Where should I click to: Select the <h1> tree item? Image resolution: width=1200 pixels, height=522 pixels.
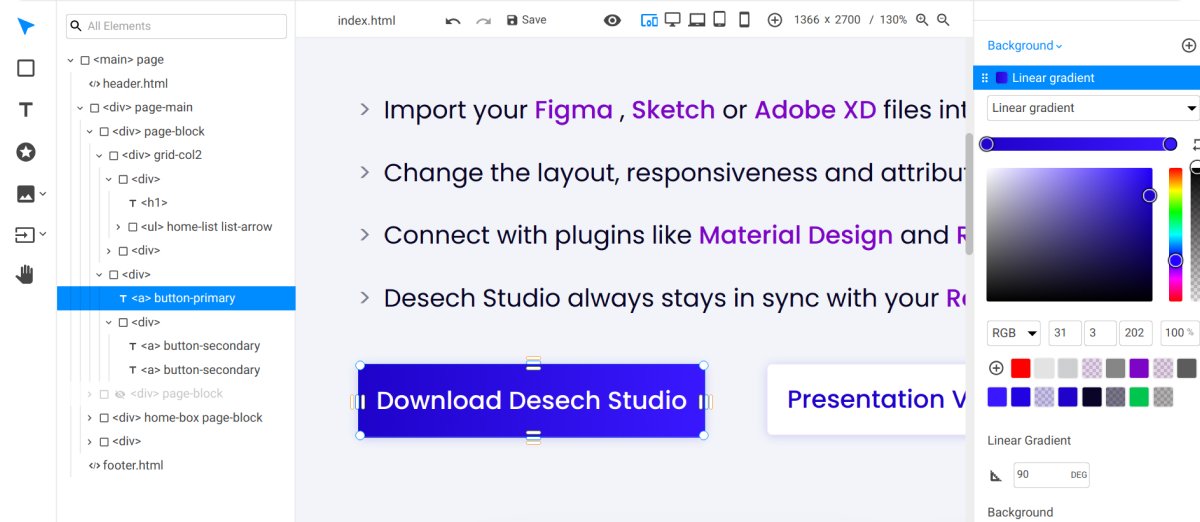tap(154, 203)
